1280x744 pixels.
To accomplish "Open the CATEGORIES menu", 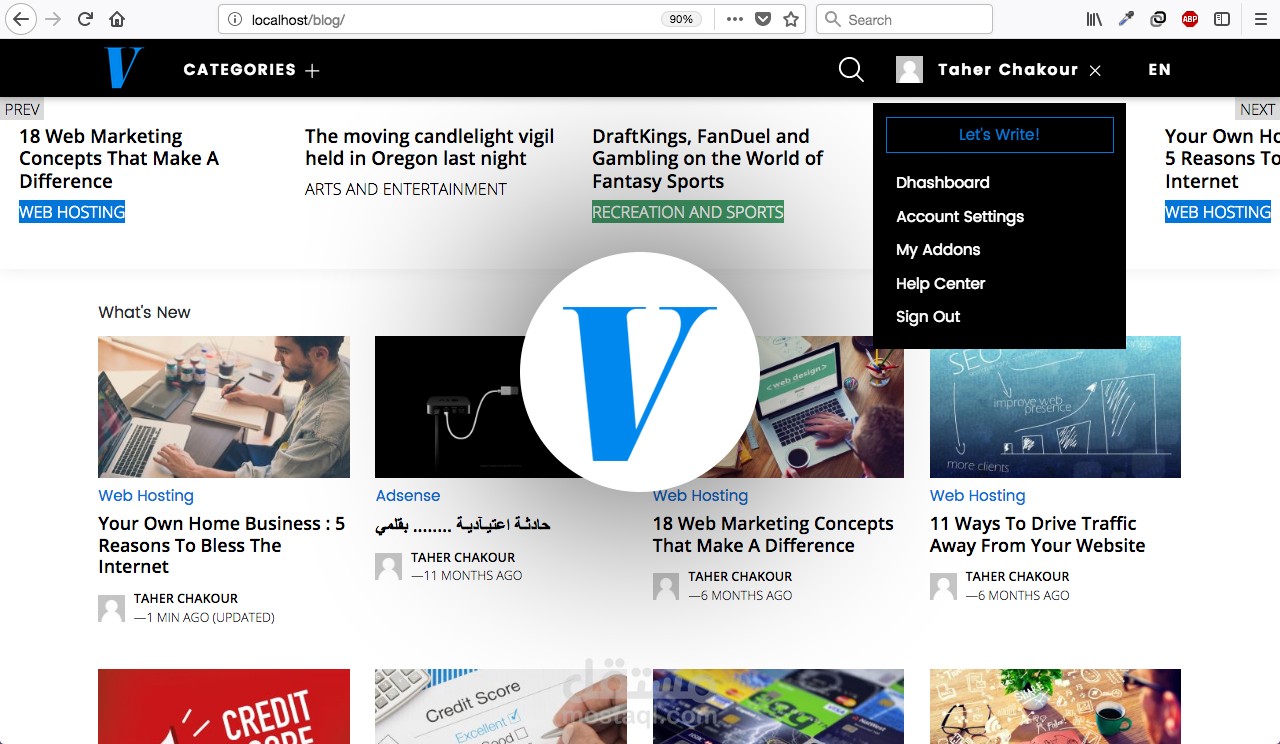I will pos(240,70).
